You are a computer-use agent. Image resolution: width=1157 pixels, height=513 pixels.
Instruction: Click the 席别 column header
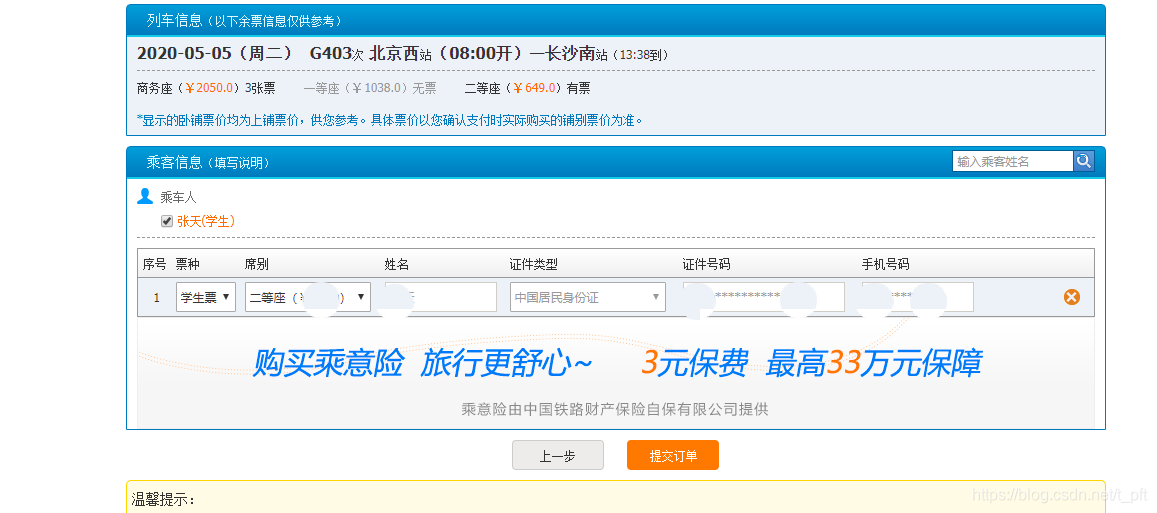[257, 264]
